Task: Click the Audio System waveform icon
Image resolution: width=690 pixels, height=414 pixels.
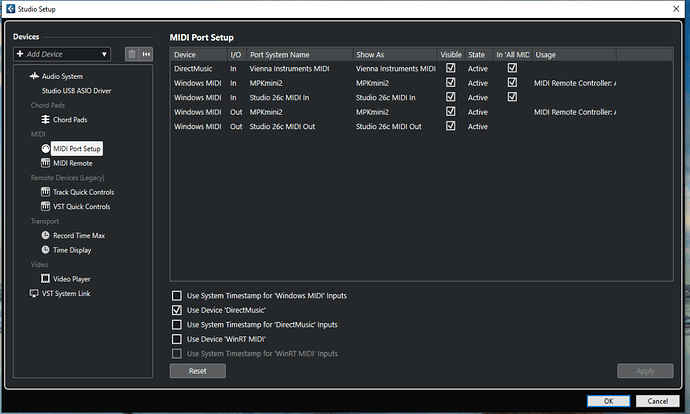Action: click(34, 76)
